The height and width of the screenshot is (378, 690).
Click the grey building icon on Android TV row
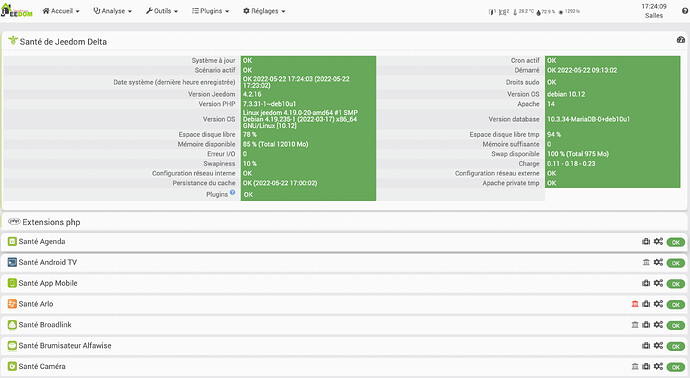[646, 262]
